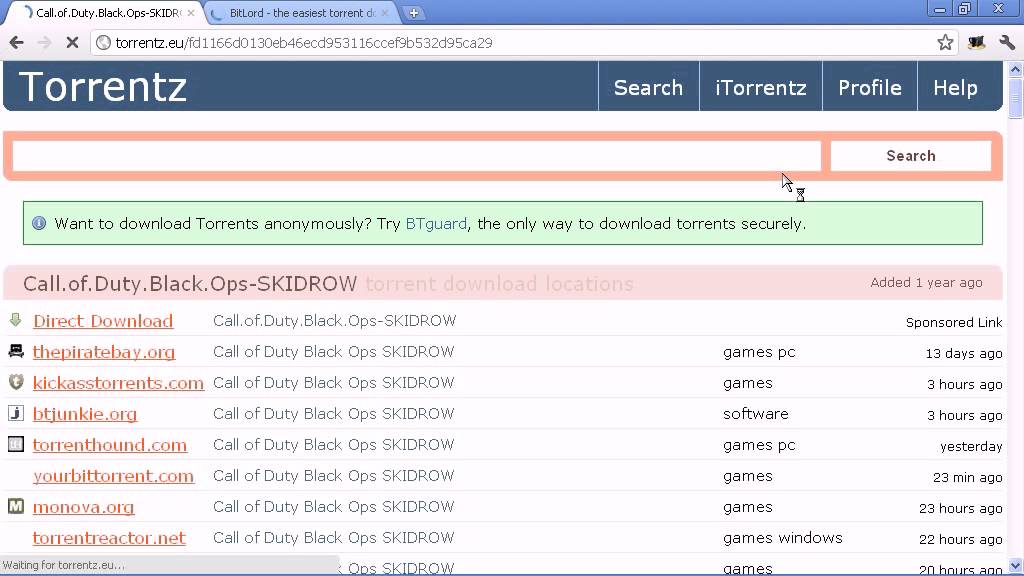
Task: Click the torrenthound.com site icon
Action: click(16, 444)
